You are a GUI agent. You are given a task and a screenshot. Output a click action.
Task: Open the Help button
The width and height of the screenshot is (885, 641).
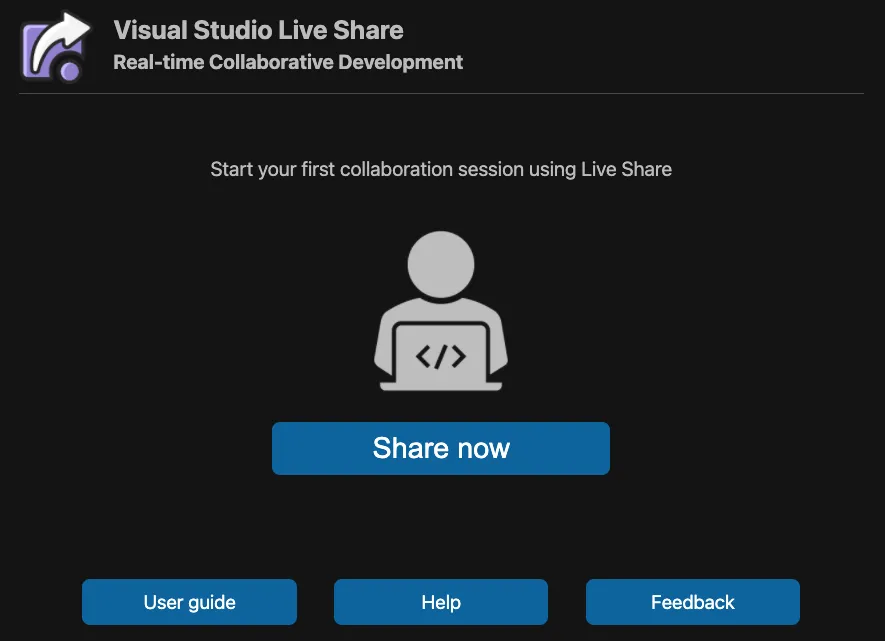point(441,602)
